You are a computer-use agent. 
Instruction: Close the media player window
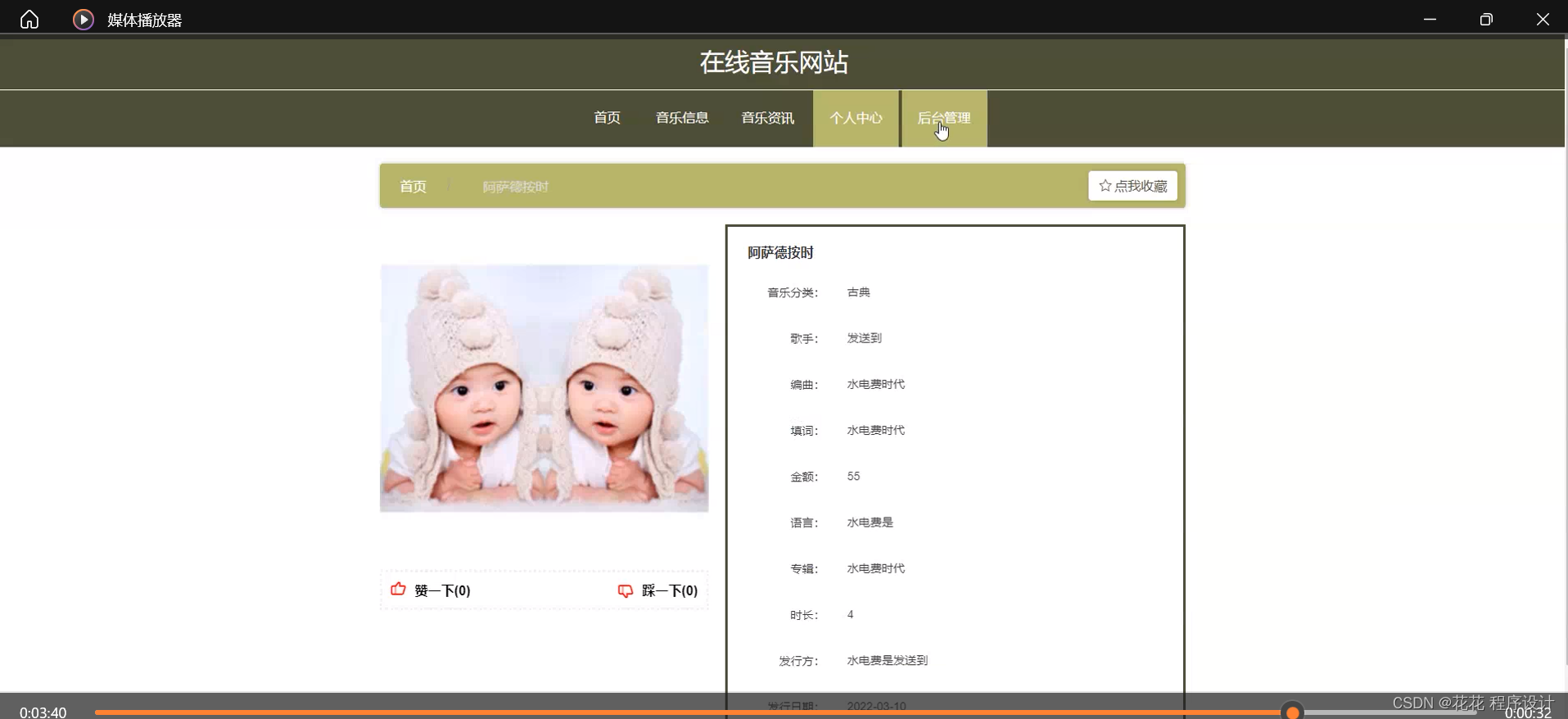click(x=1543, y=19)
